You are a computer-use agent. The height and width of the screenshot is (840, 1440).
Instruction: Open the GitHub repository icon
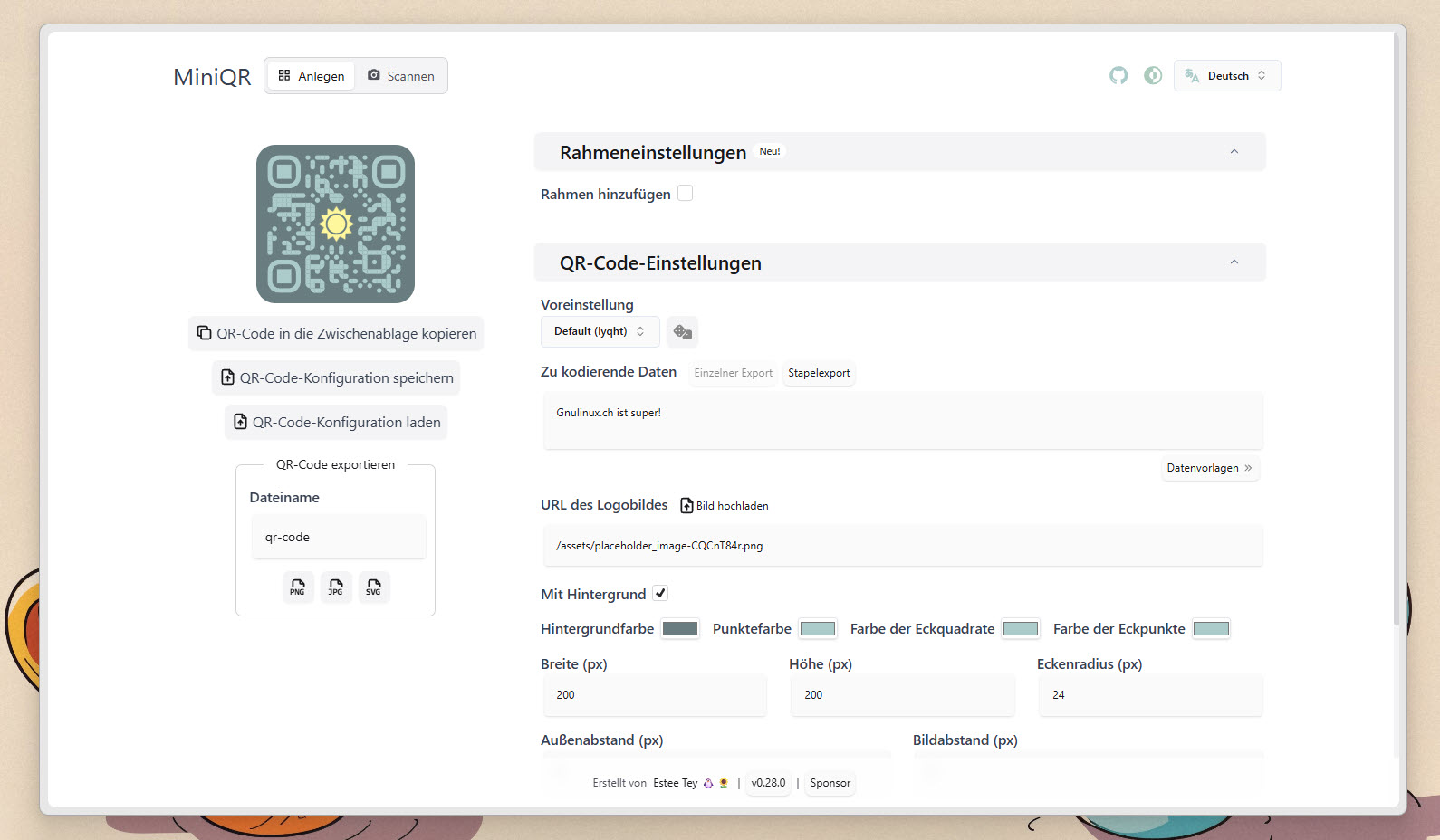tap(1118, 76)
